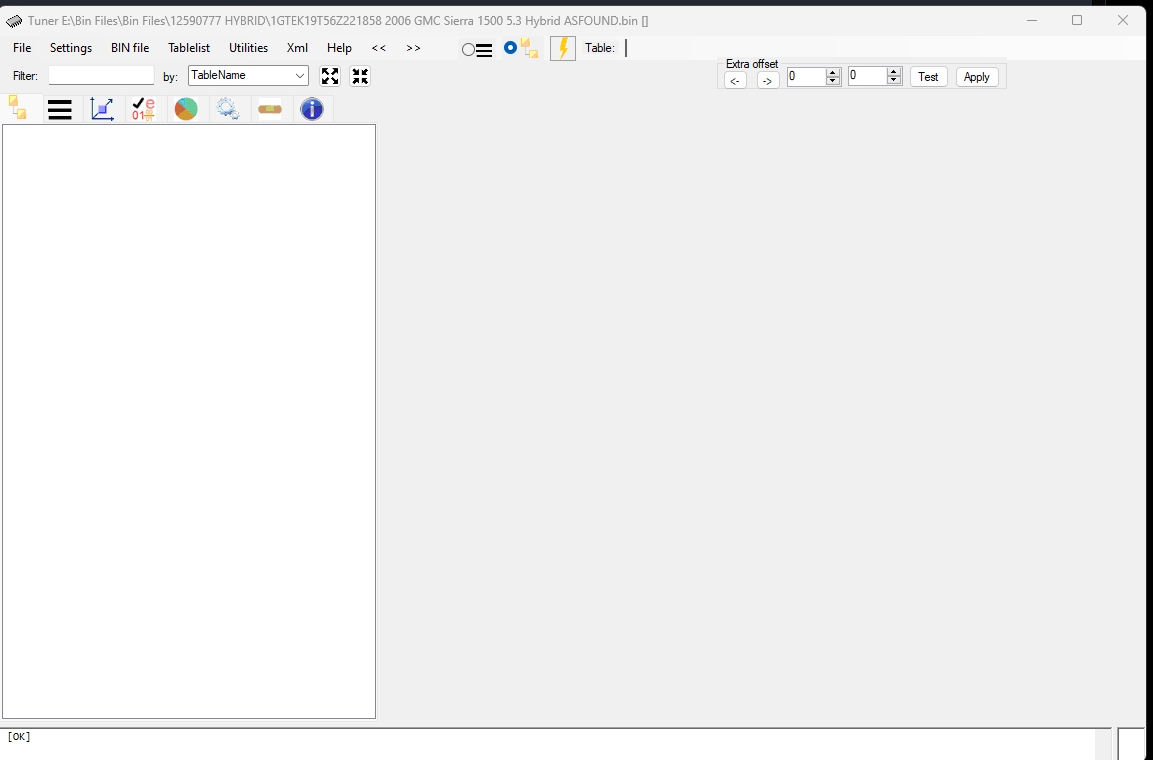Maximize the Tuner window

[x=1077, y=21]
